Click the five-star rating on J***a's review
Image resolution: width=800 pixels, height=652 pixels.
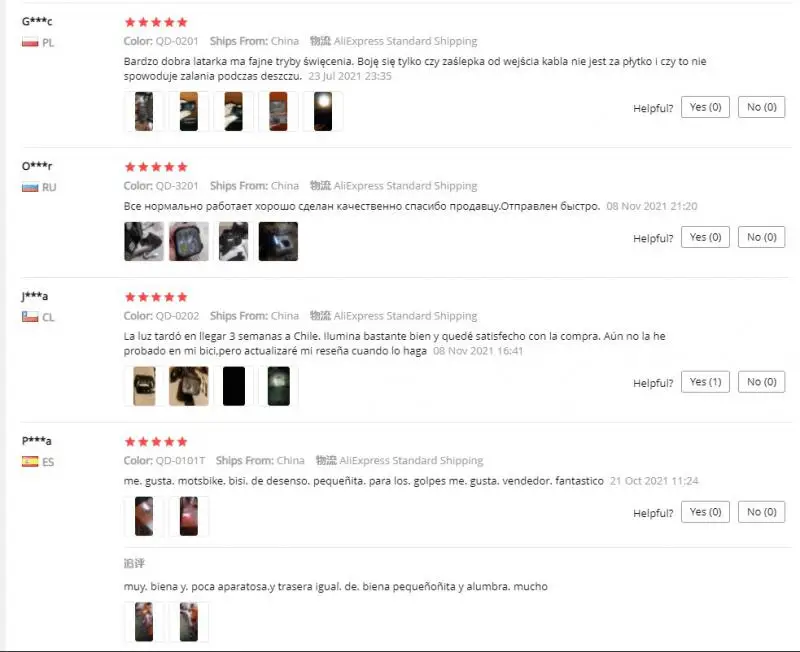[x=156, y=297]
